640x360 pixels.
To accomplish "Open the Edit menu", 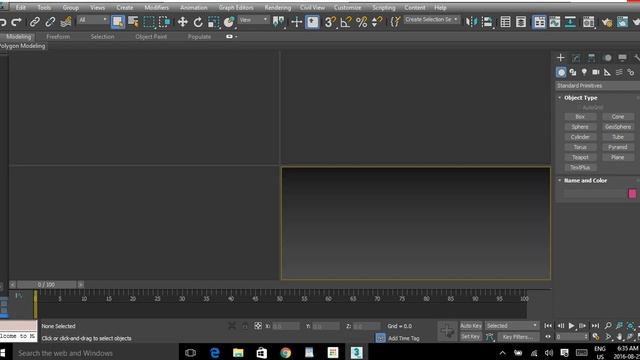I will (x=20, y=7).
